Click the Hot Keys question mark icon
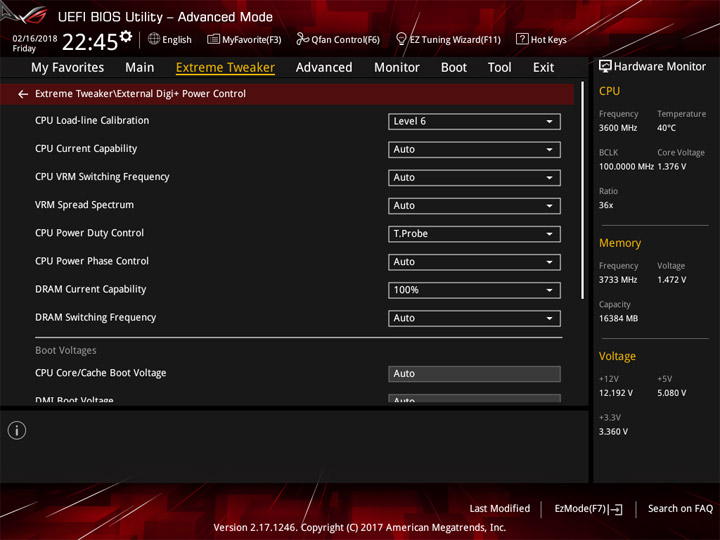Screen dimensions: 720x540 pos(522,39)
